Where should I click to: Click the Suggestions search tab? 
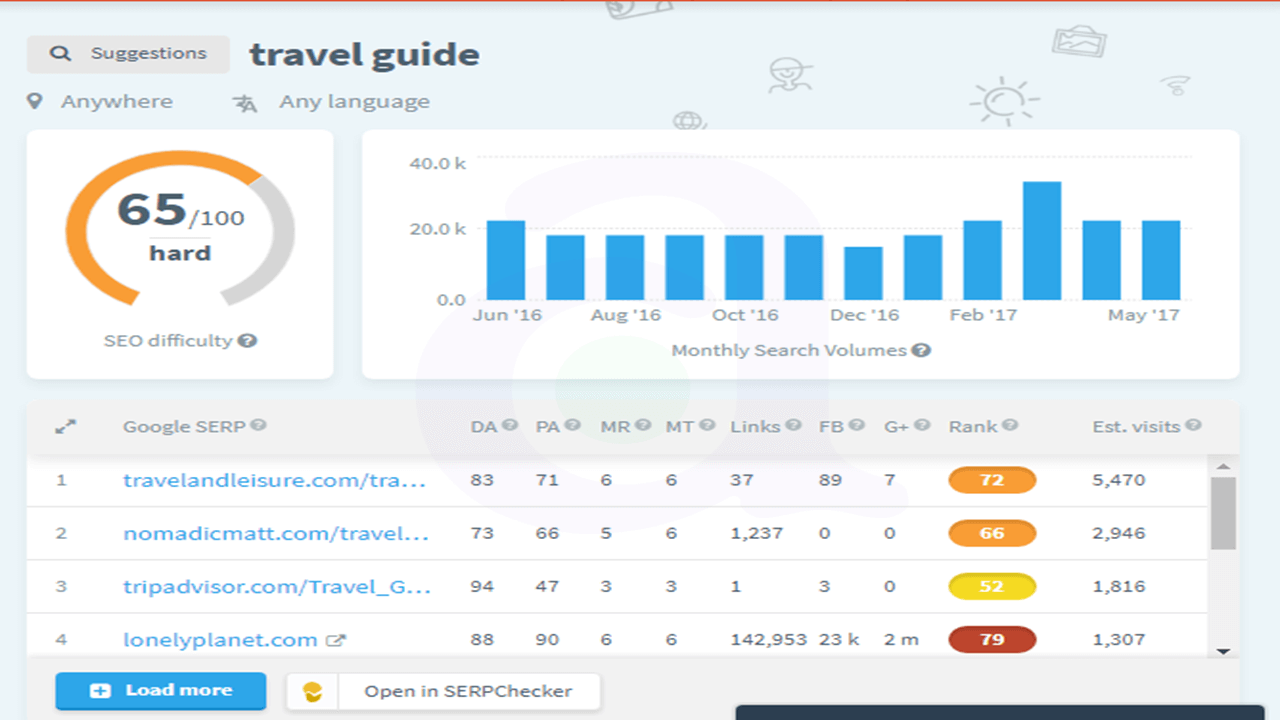[128, 54]
